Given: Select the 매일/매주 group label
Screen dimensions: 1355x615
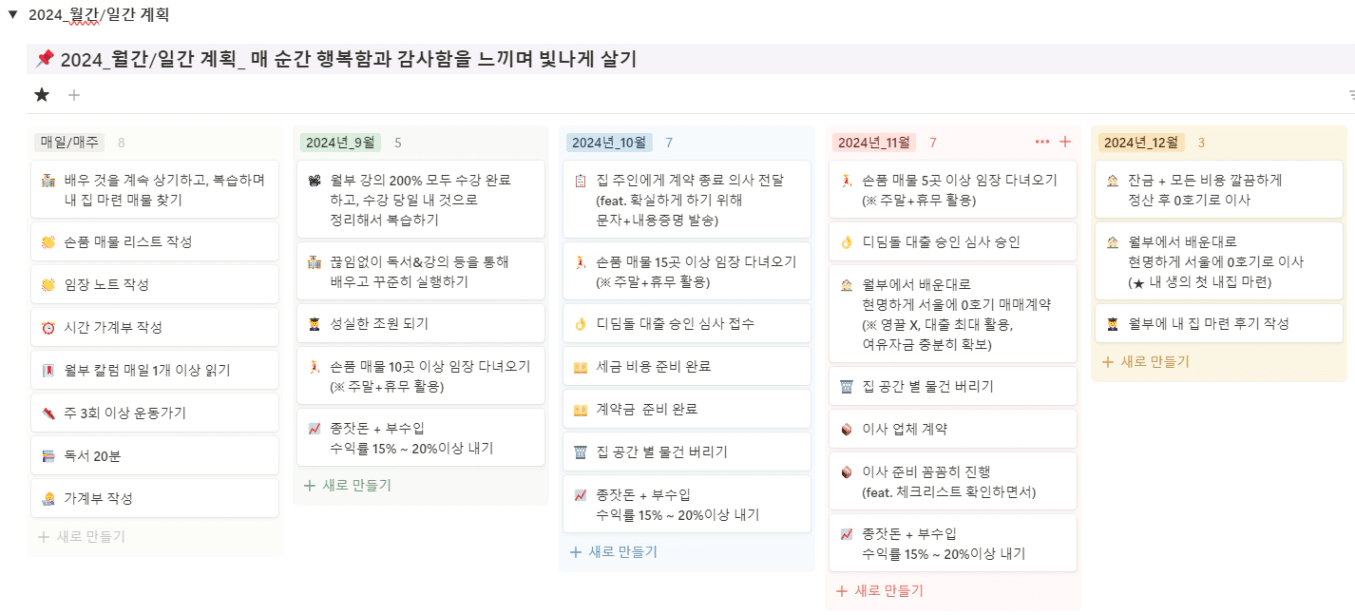Looking at the screenshot, I should (69, 142).
